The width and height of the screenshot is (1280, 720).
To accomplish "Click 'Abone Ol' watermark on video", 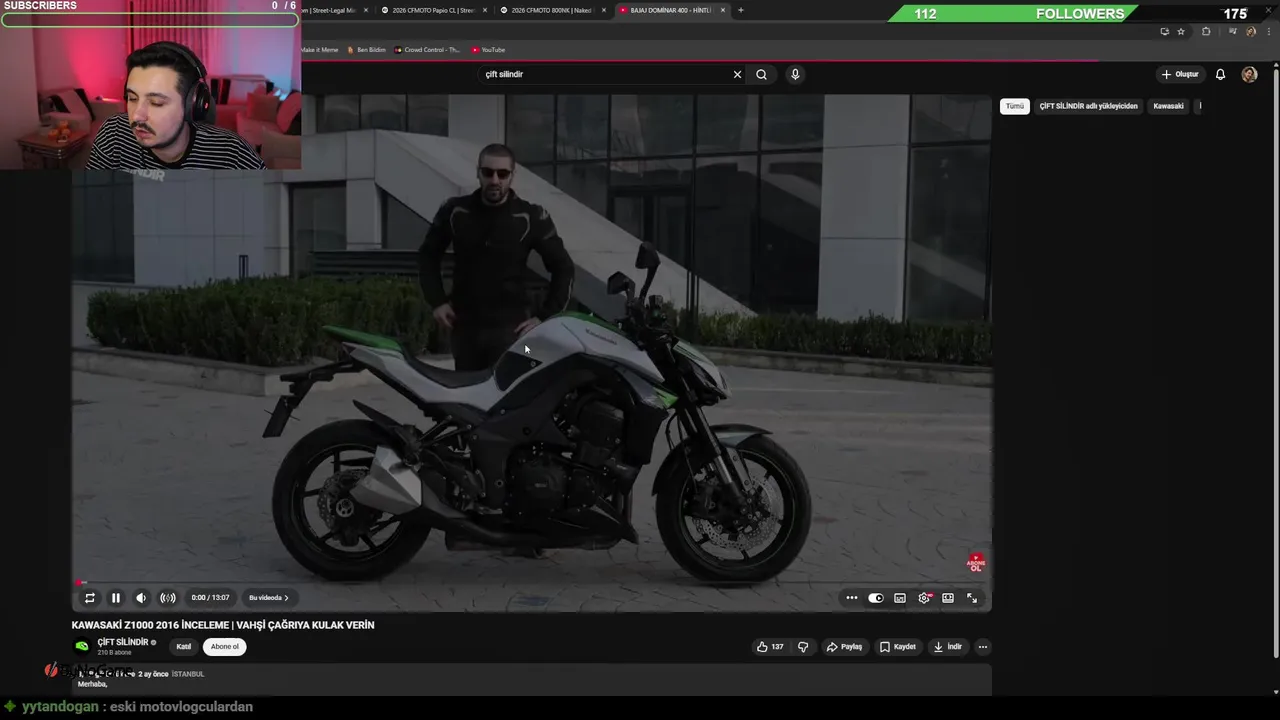I will 976,563.
